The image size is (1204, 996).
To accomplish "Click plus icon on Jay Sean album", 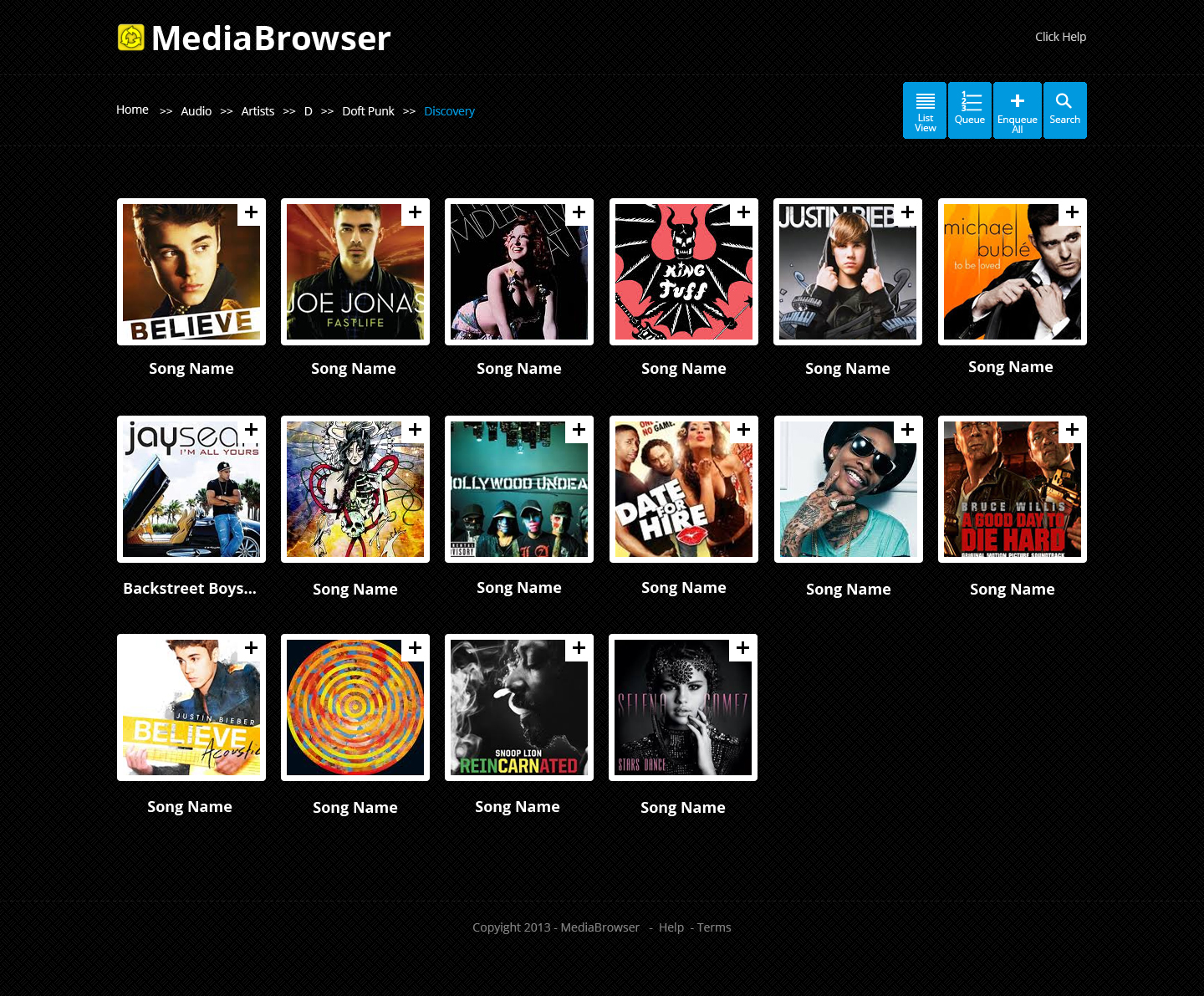I will tap(251, 430).
